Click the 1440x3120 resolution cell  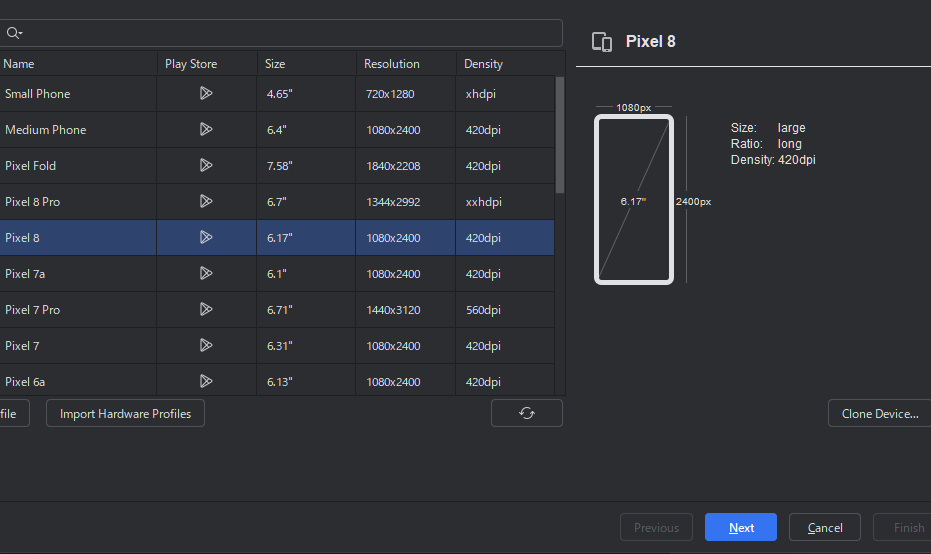[406, 310]
